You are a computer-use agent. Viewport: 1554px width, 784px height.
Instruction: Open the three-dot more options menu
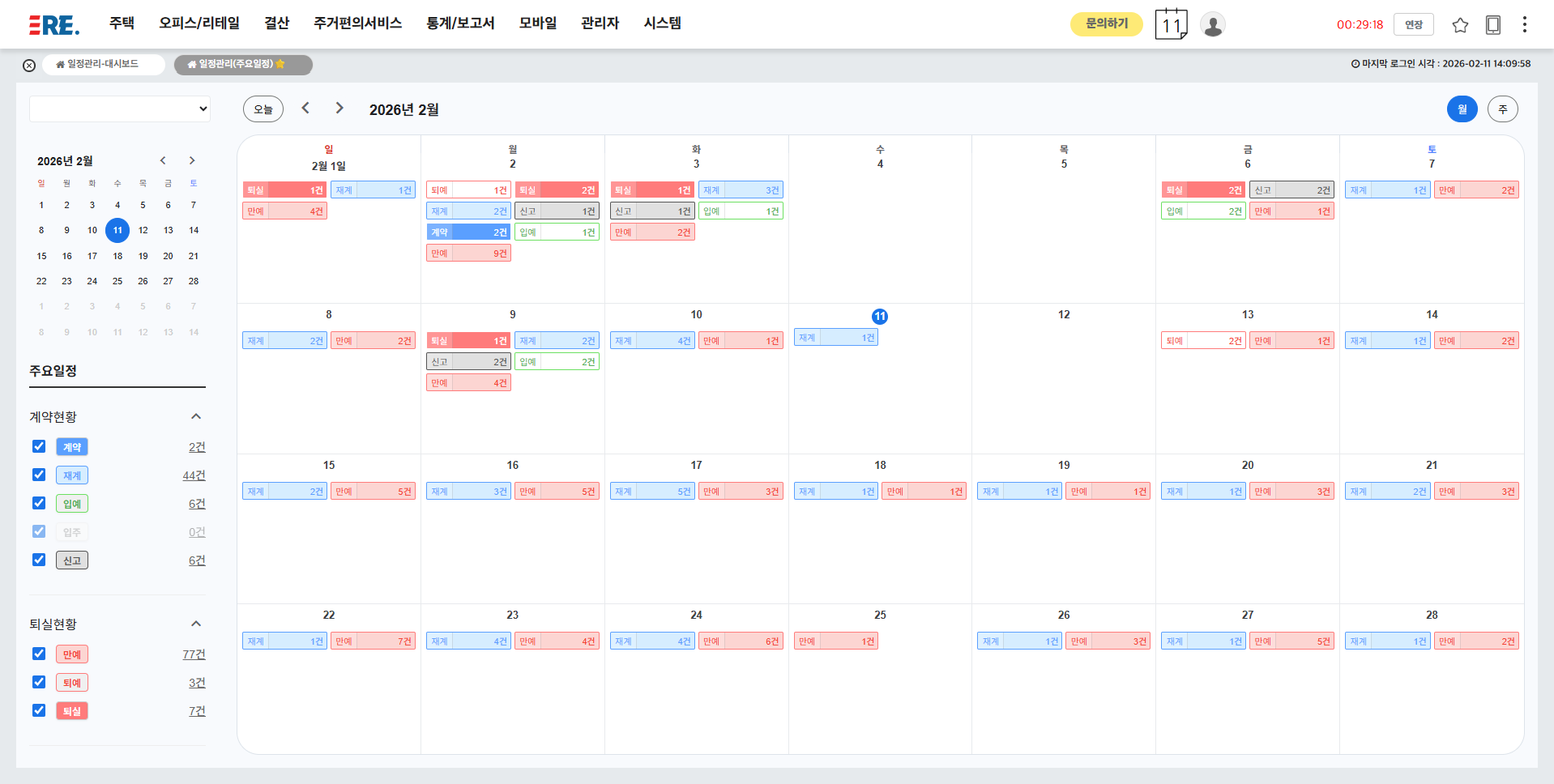(x=1524, y=25)
